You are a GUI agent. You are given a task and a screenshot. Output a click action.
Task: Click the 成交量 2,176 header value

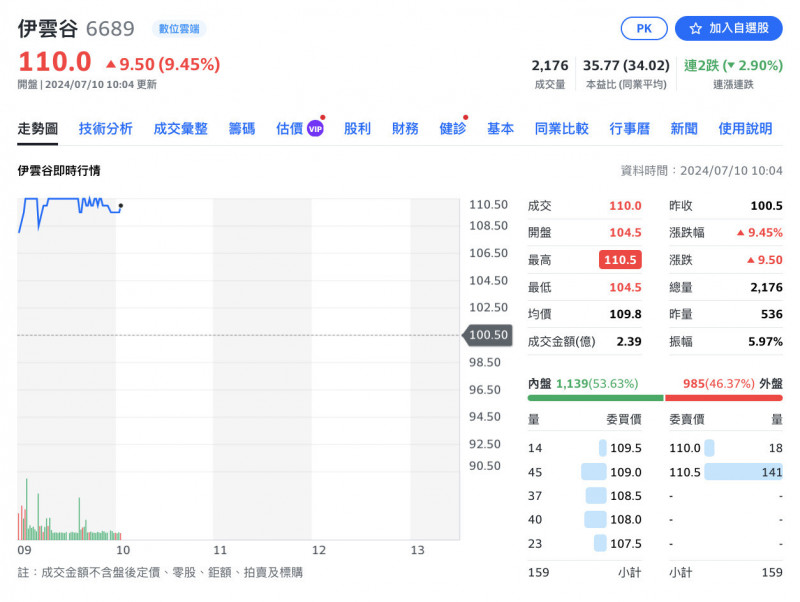[549, 66]
